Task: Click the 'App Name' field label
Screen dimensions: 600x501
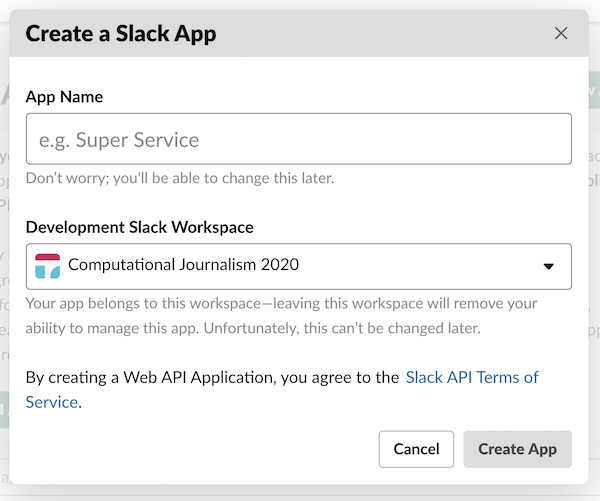Action: point(64,97)
